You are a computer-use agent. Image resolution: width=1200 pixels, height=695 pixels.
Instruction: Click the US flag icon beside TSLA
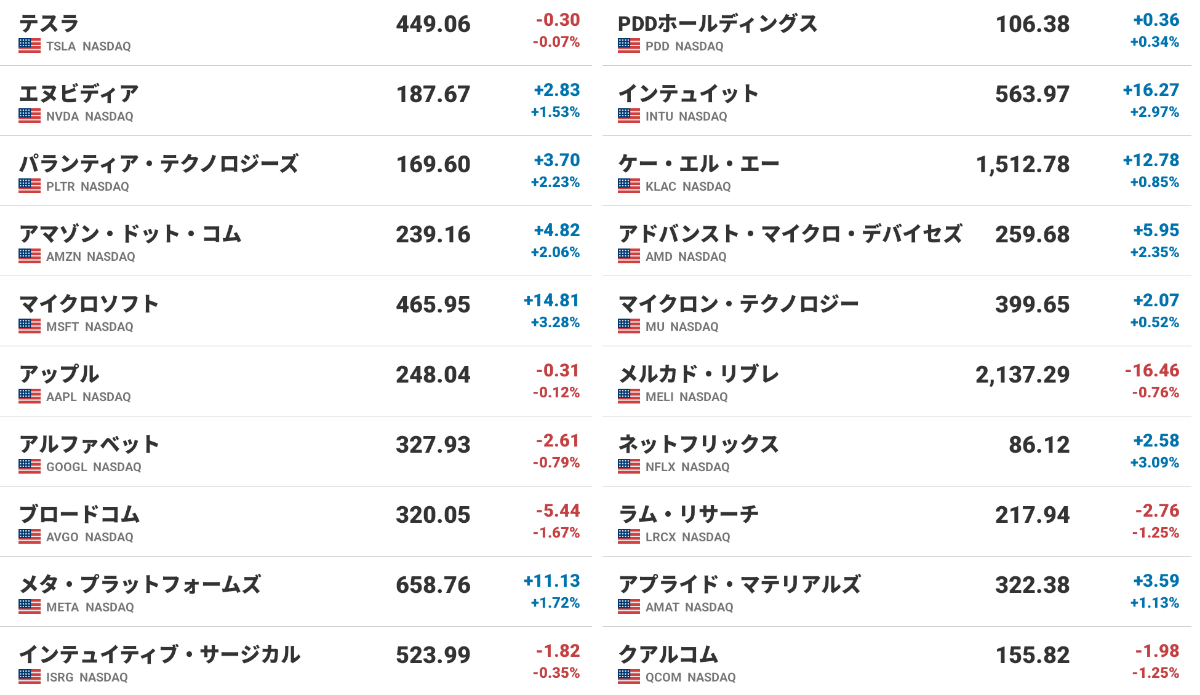coord(29,46)
